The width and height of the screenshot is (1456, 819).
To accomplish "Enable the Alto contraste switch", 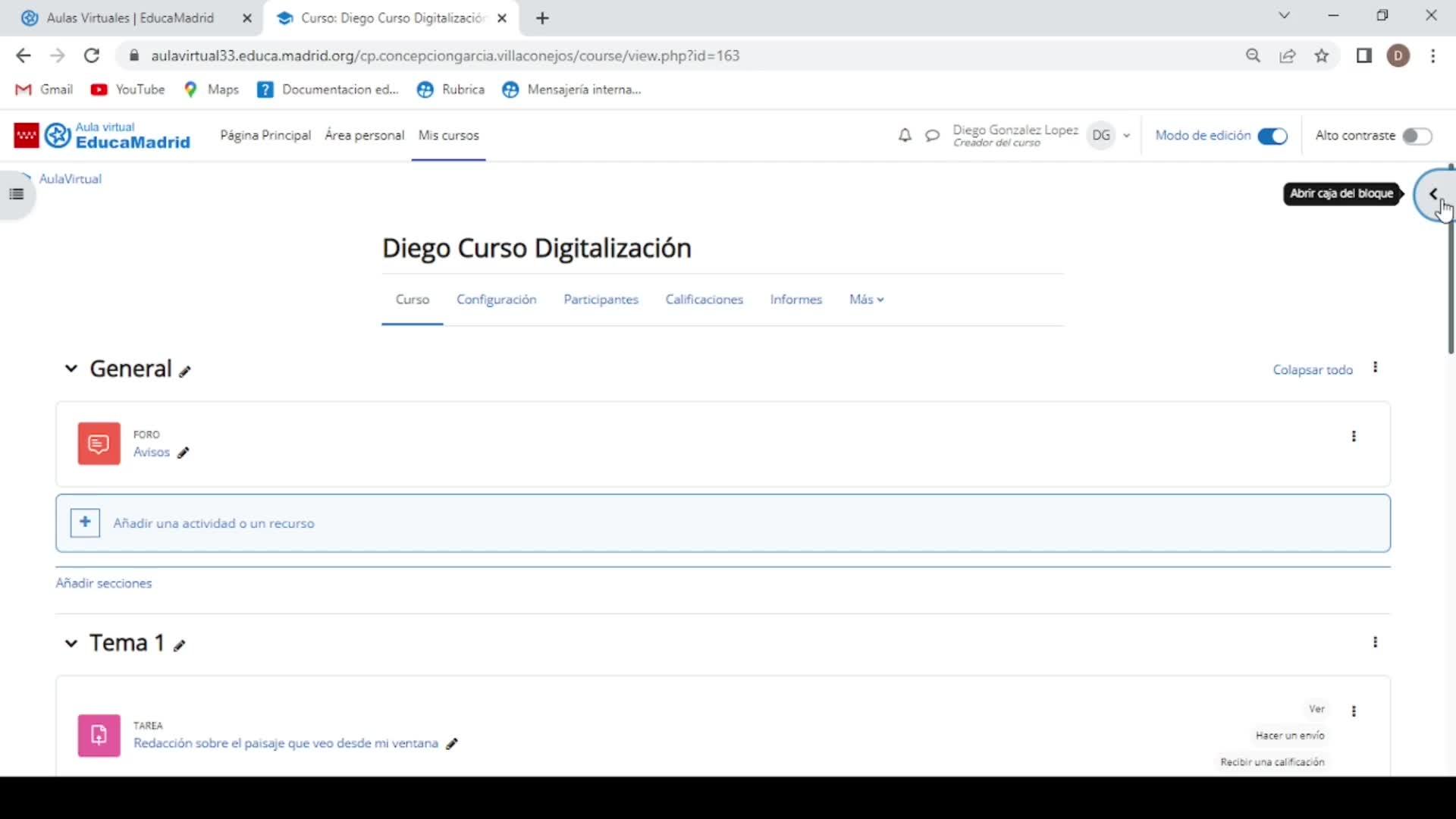I will click(1416, 136).
